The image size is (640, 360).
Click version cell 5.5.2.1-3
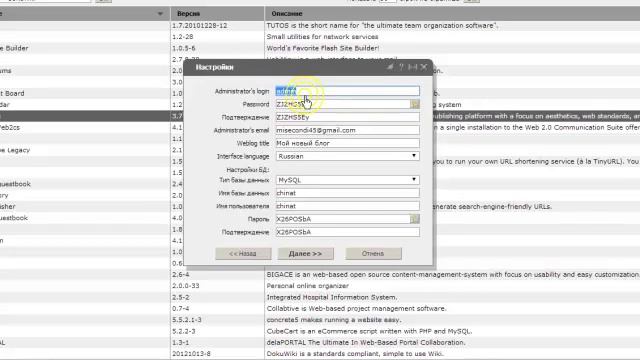(187, 320)
